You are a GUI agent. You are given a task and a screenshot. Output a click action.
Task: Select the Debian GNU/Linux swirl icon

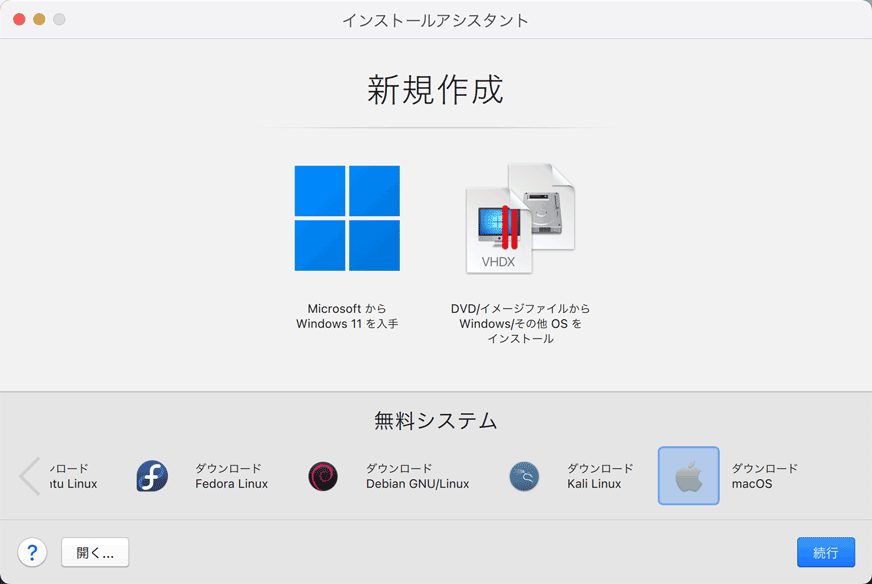click(323, 476)
